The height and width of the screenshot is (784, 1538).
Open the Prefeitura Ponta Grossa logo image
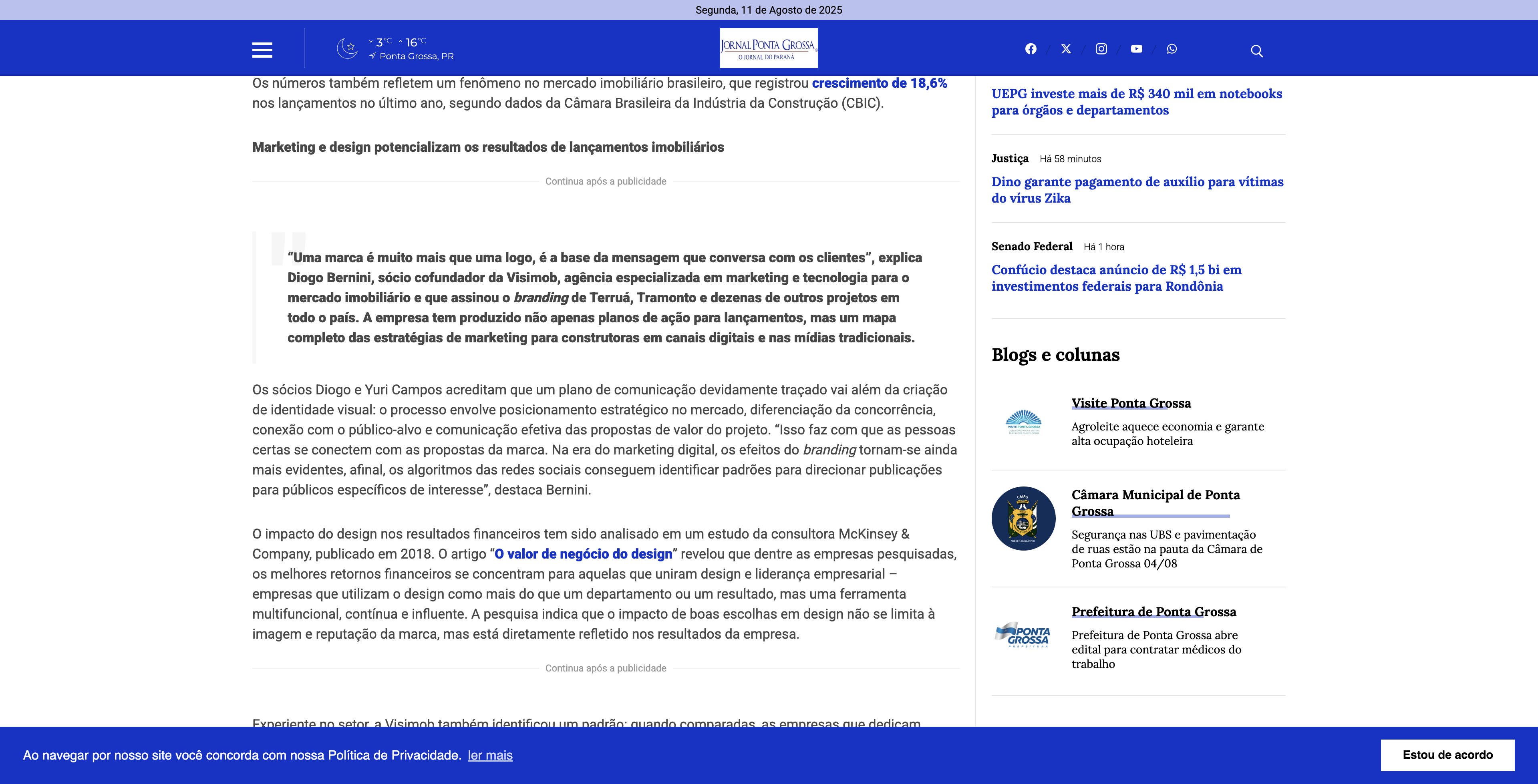pyautogui.click(x=1023, y=635)
